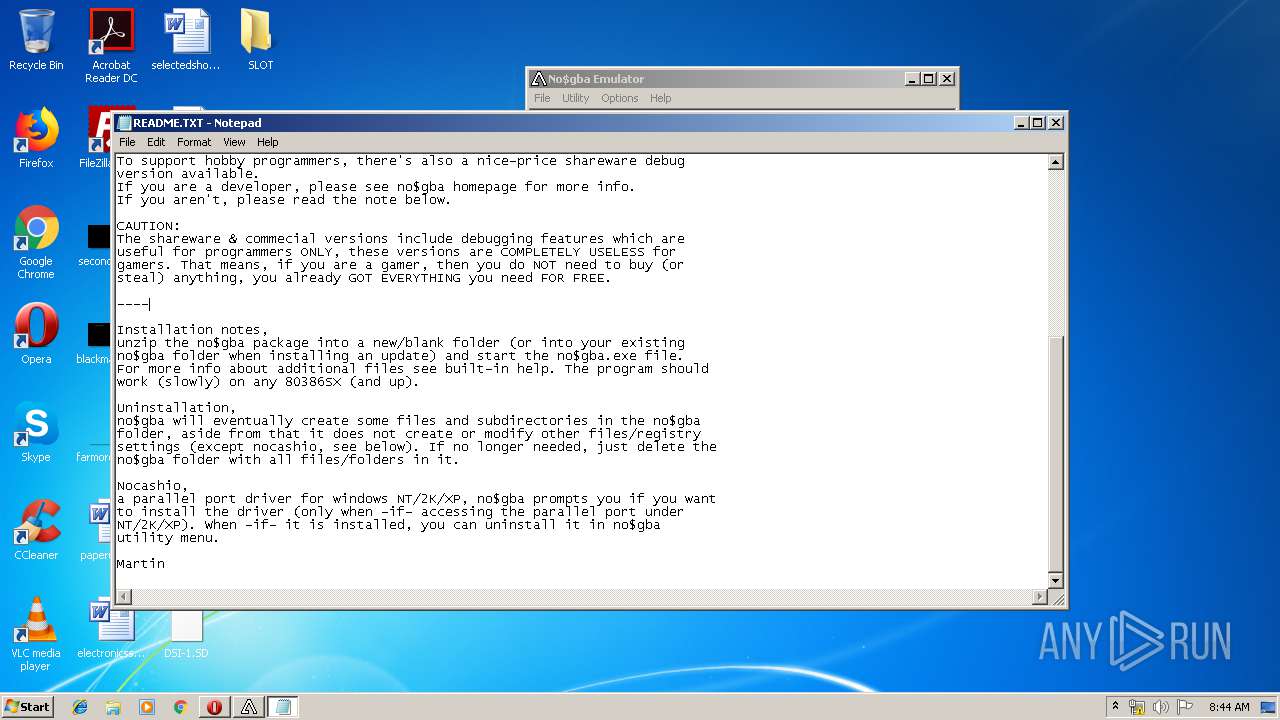The height and width of the screenshot is (720, 1280).
Task: Click Opera icon in taskbar
Action: [x=214, y=707]
